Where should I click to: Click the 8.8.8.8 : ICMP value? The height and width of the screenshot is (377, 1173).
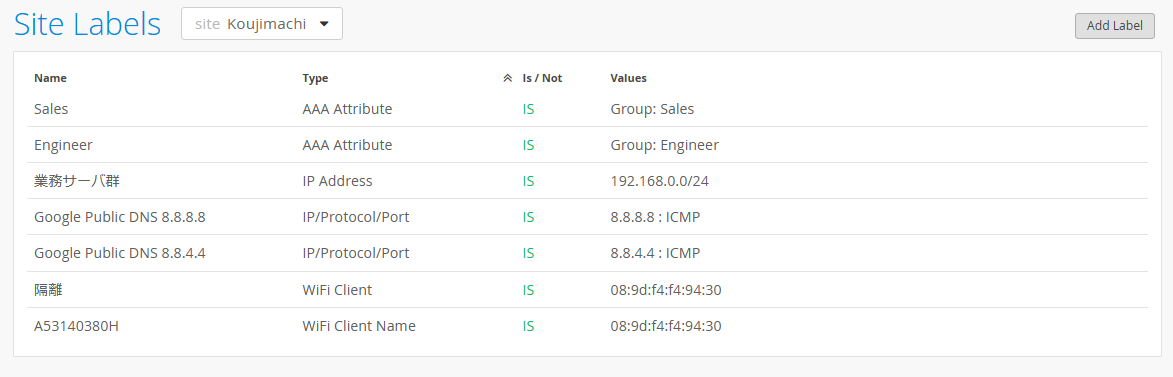click(655, 217)
